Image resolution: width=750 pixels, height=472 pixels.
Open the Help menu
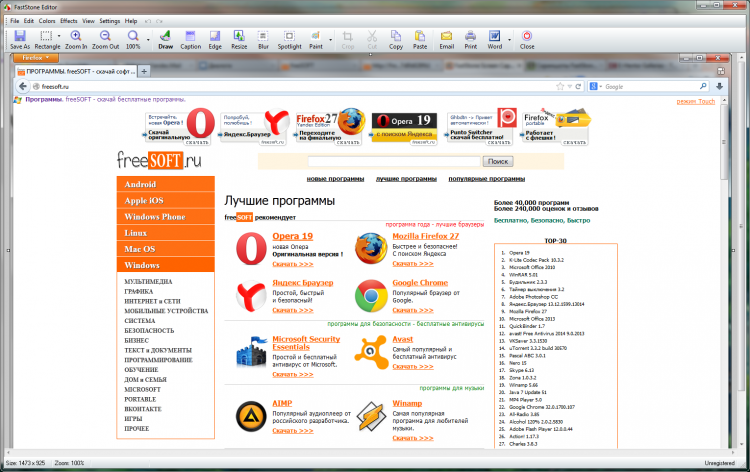[131, 21]
